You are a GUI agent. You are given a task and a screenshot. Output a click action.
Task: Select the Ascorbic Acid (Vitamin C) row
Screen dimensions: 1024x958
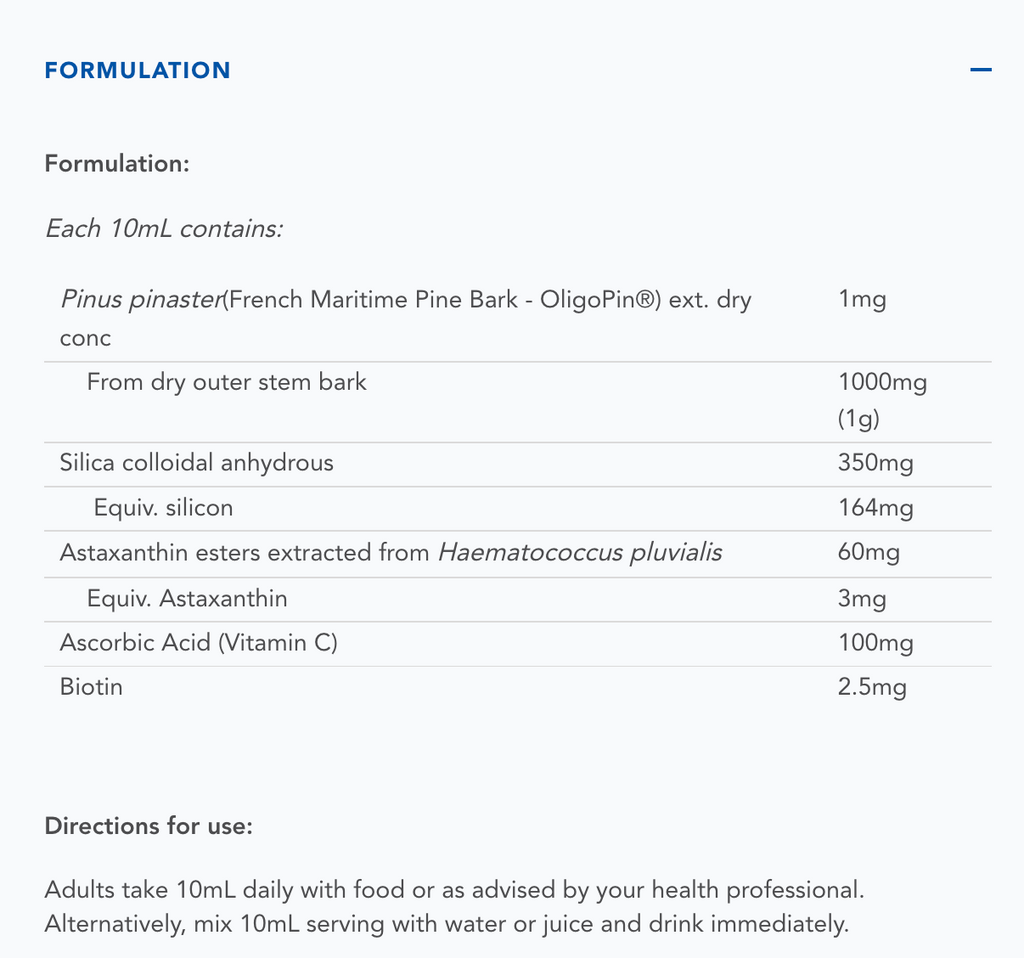[x=199, y=643]
